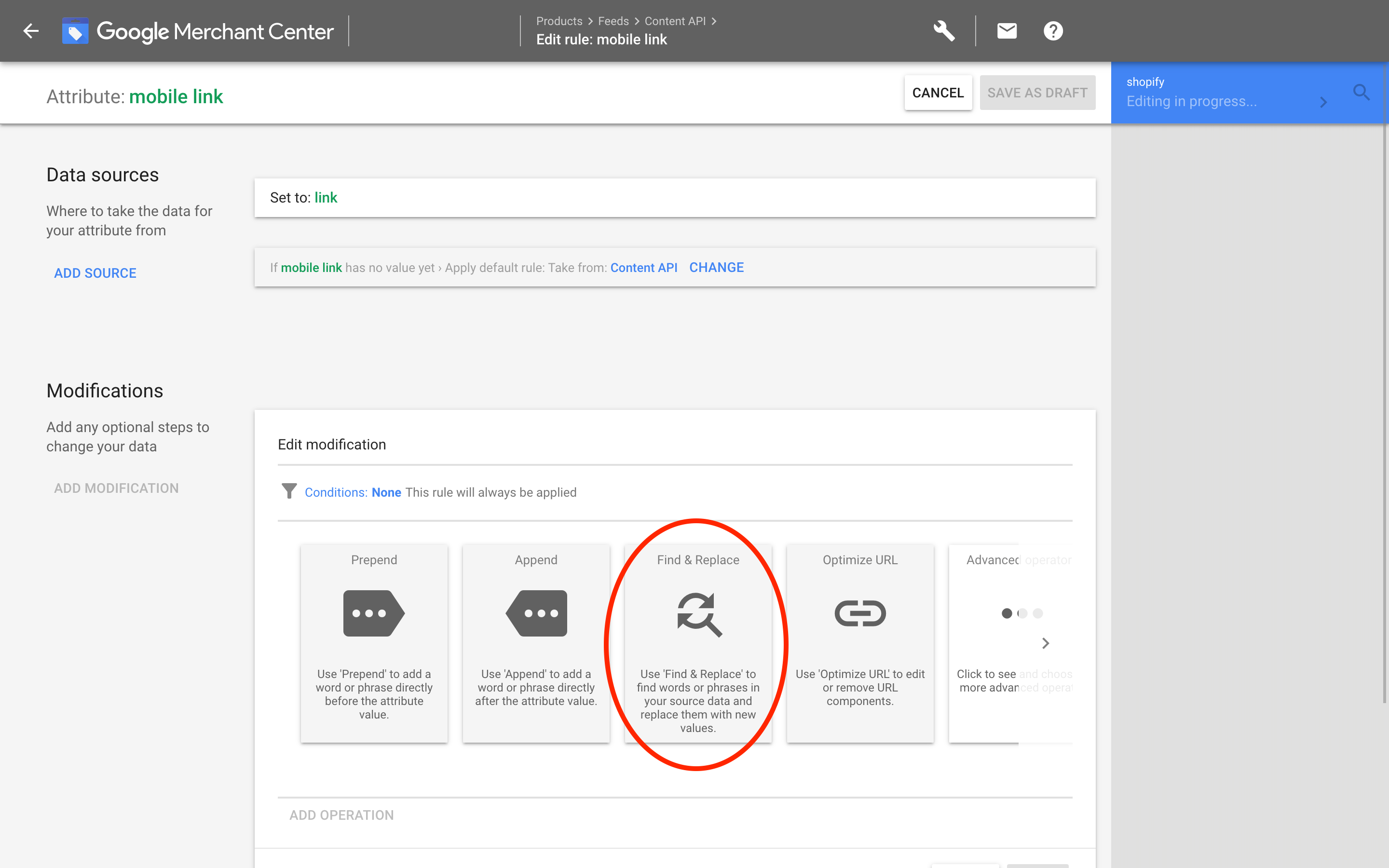Click the Conditions filter funnel icon
This screenshot has height=868, width=1389.
pos(289,491)
